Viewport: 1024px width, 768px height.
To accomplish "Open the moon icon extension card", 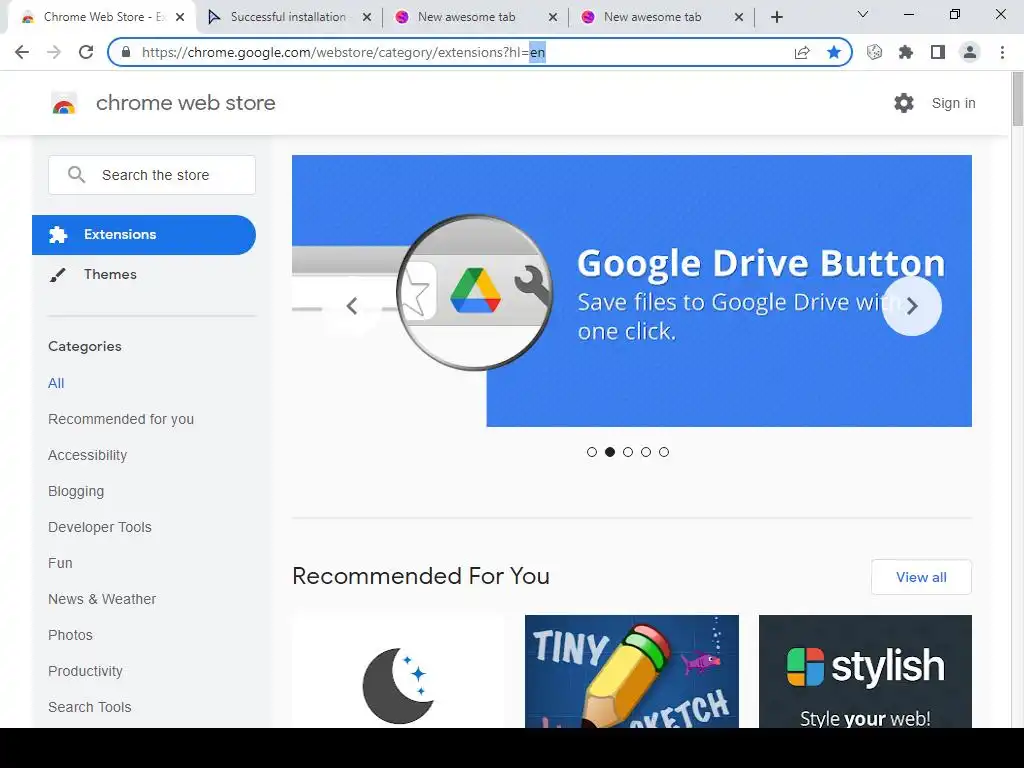I will tap(398, 671).
